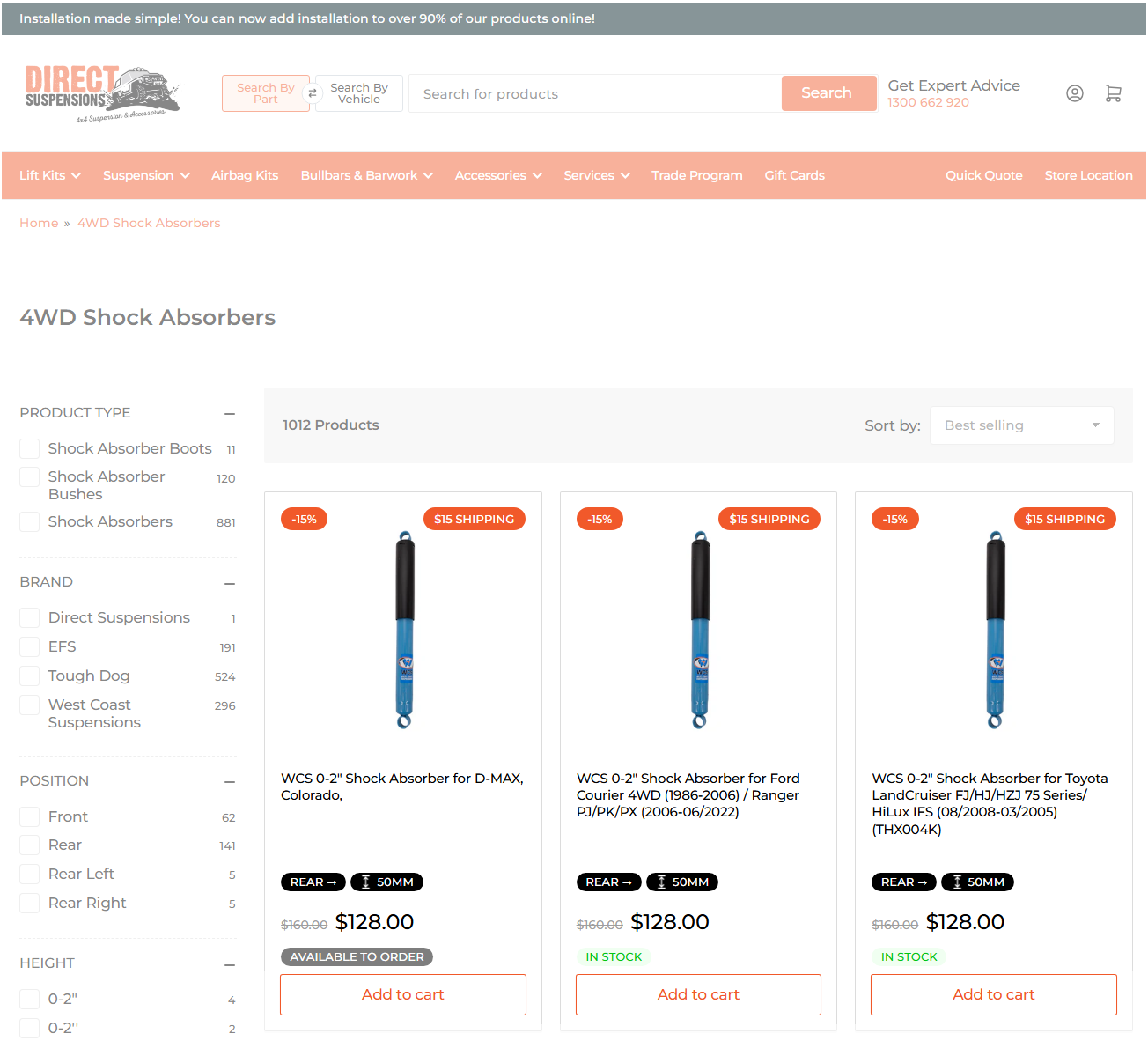Click the $15 Shipping badge on Ford Courier product

point(769,519)
